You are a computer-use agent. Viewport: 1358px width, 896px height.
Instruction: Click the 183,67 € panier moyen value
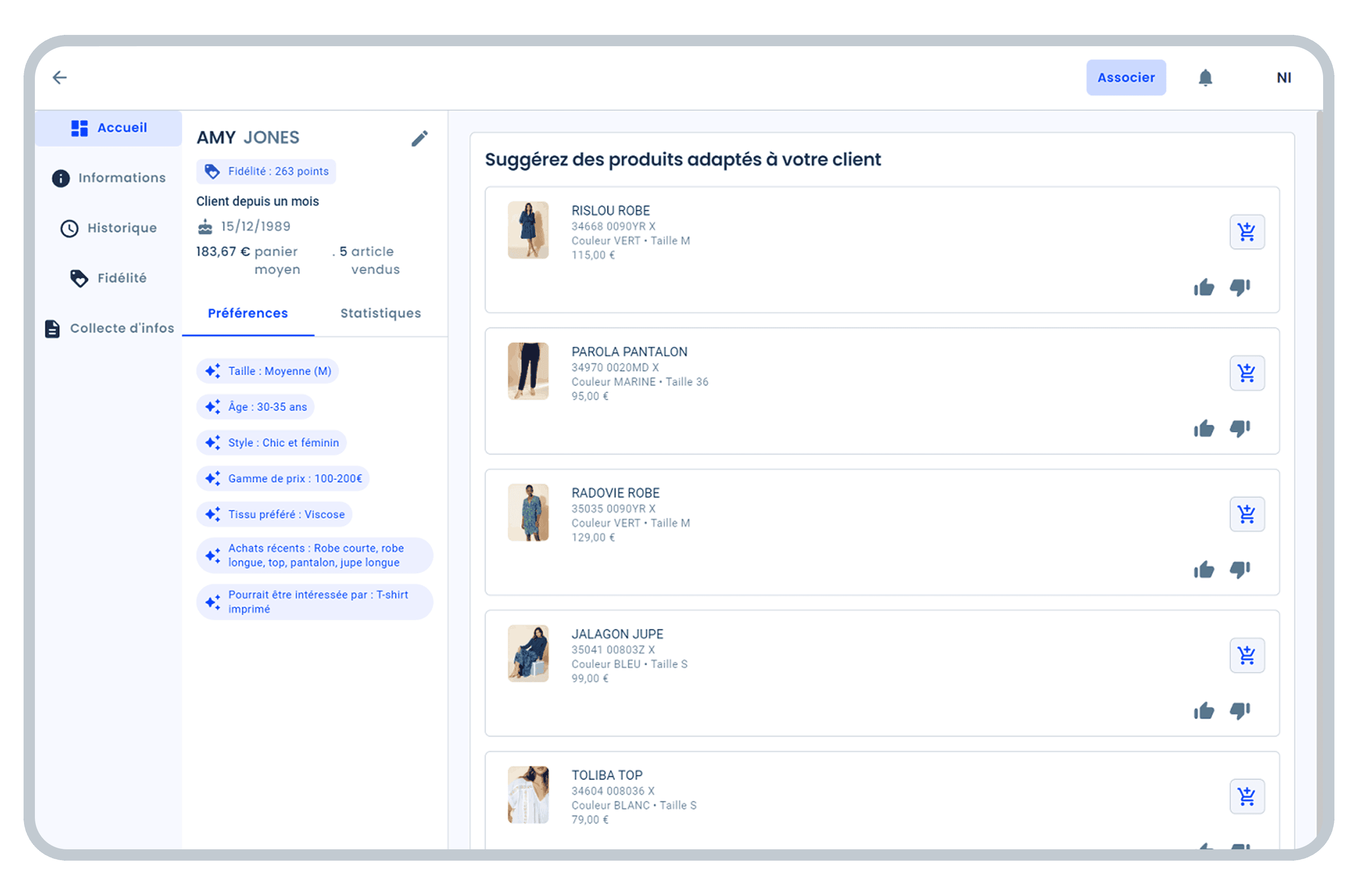[248, 261]
